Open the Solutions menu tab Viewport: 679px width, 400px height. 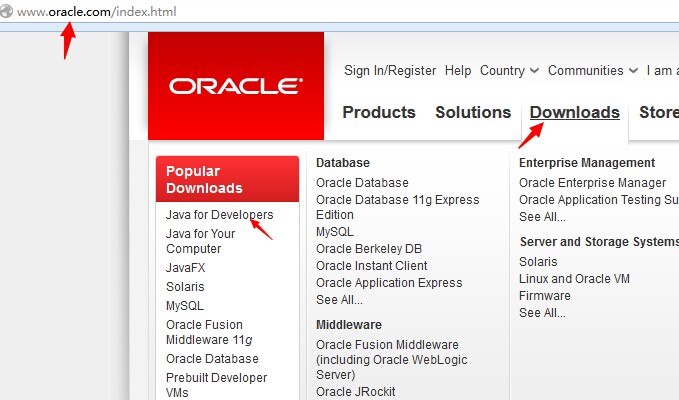[x=473, y=112]
